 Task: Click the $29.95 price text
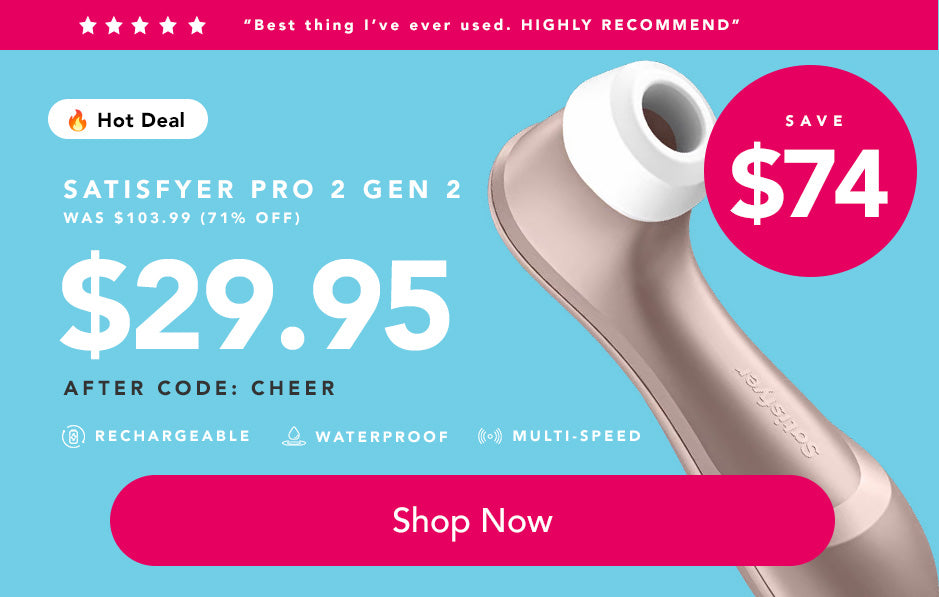coord(255,305)
